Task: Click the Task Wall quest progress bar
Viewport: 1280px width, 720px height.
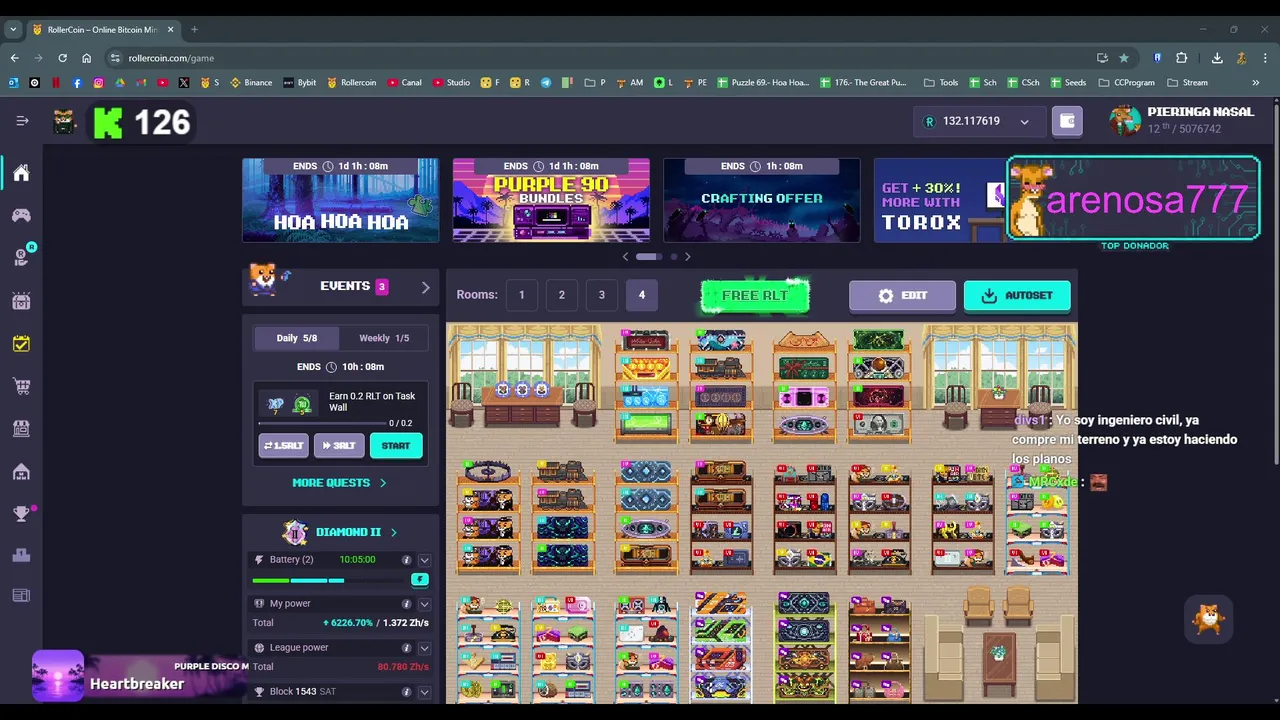Action: click(321, 424)
